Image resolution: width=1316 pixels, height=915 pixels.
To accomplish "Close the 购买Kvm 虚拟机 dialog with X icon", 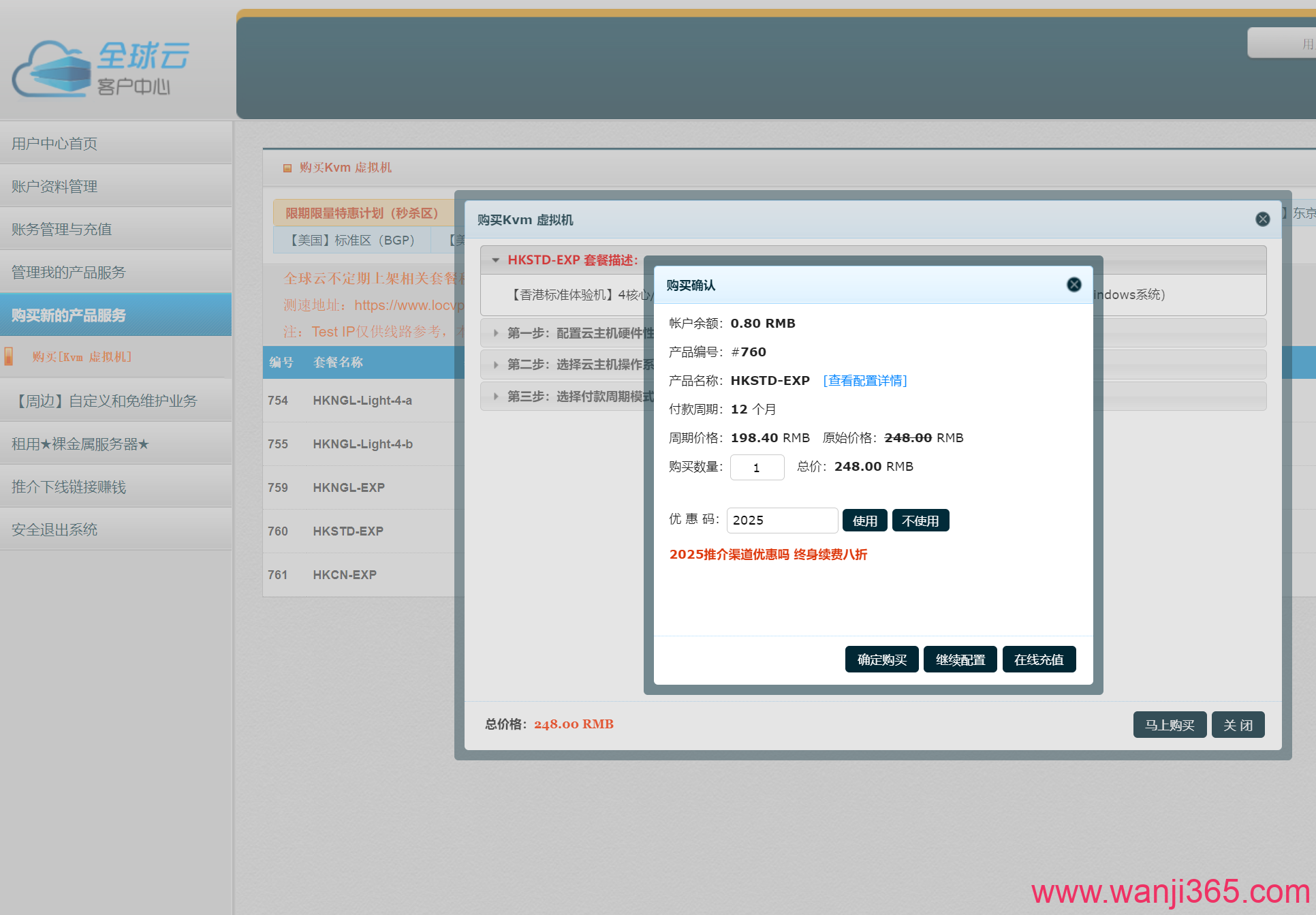I will pyautogui.click(x=1262, y=219).
